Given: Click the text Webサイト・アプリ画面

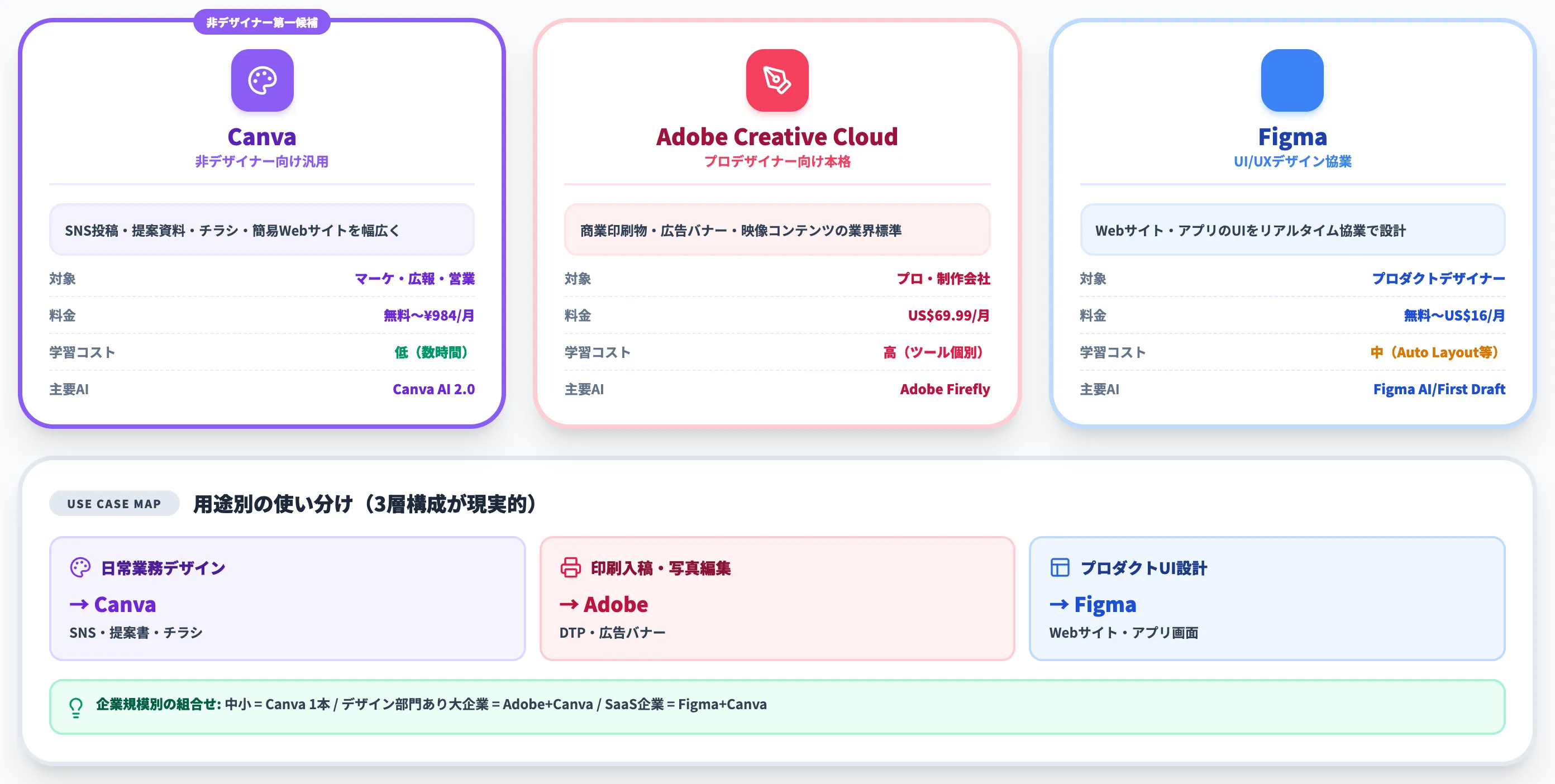Looking at the screenshot, I should (1123, 632).
